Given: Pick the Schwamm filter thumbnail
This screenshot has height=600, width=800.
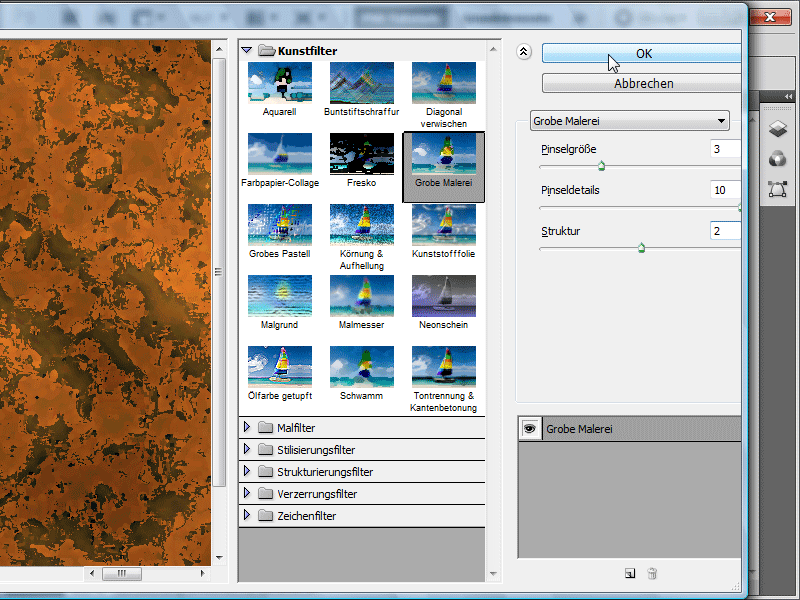Looking at the screenshot, I should coord(362,367).
